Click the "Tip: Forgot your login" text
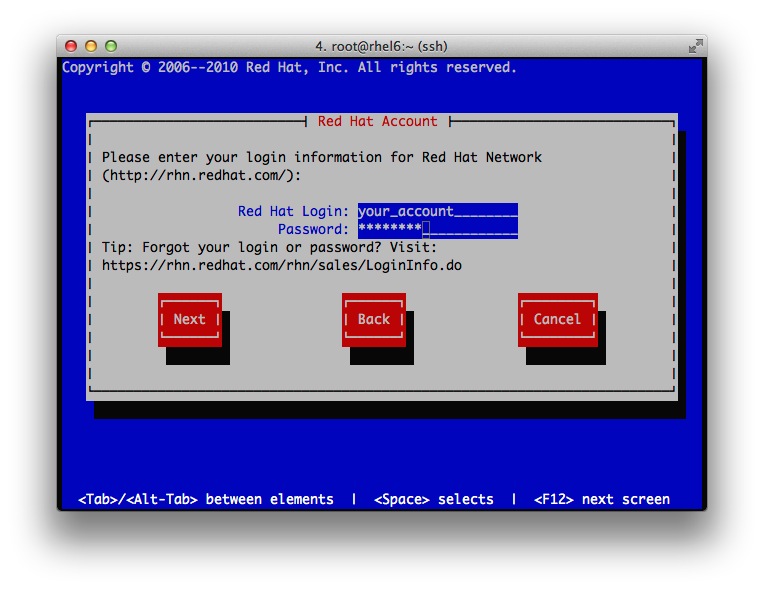764x590 pixels. [x=269, y=247]
